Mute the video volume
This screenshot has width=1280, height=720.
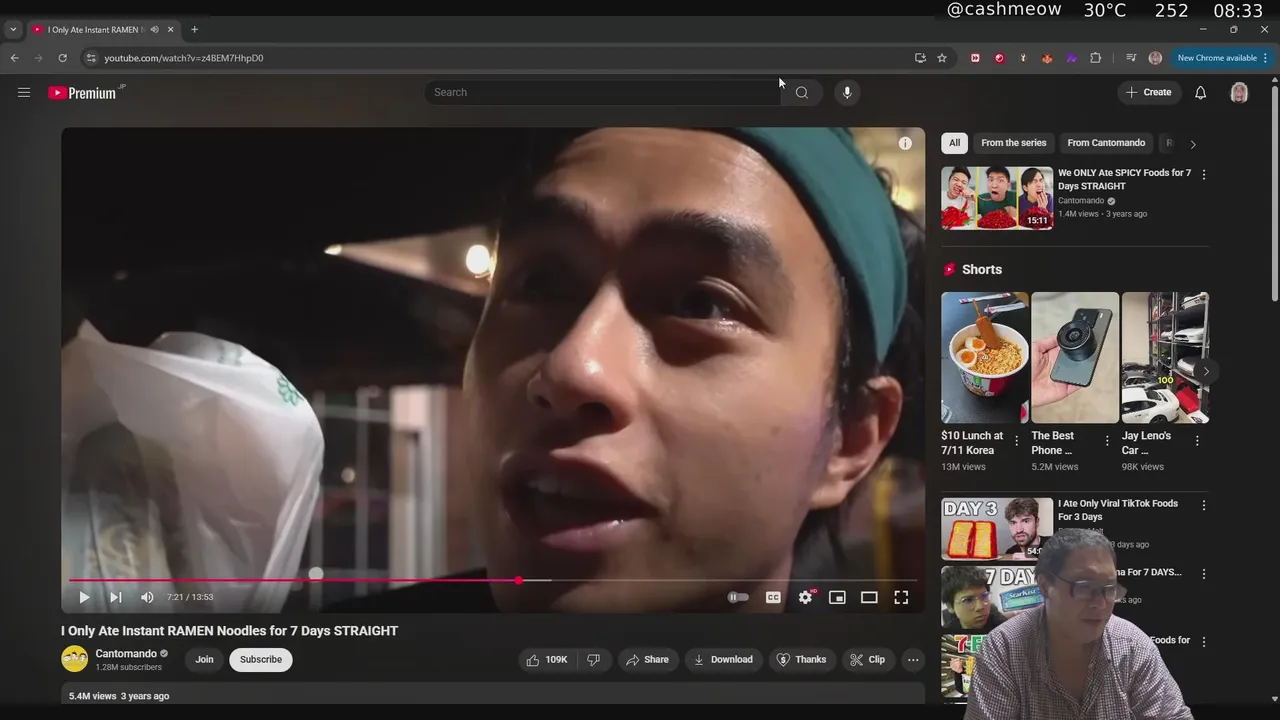pos(147,597)
